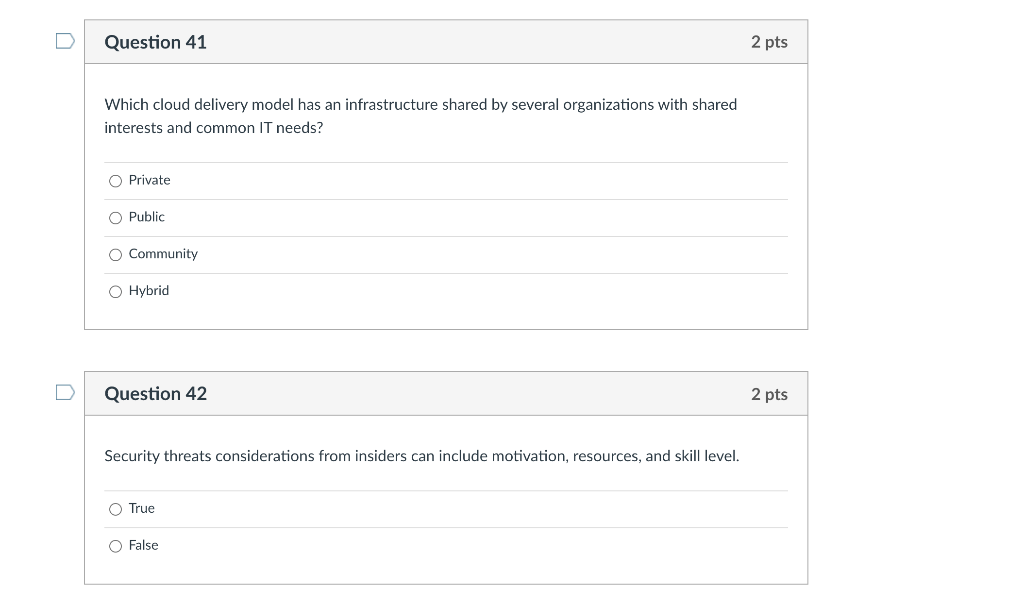This screenshot has height=605, width=1024.
Task: Click the Question 41 question text
Action: [x=420, y=115]
